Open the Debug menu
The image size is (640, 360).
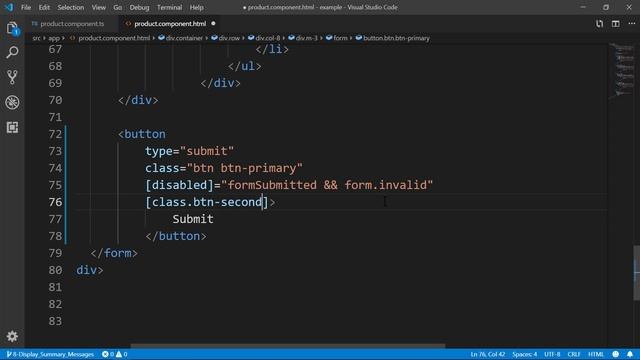tap(139, 7)
